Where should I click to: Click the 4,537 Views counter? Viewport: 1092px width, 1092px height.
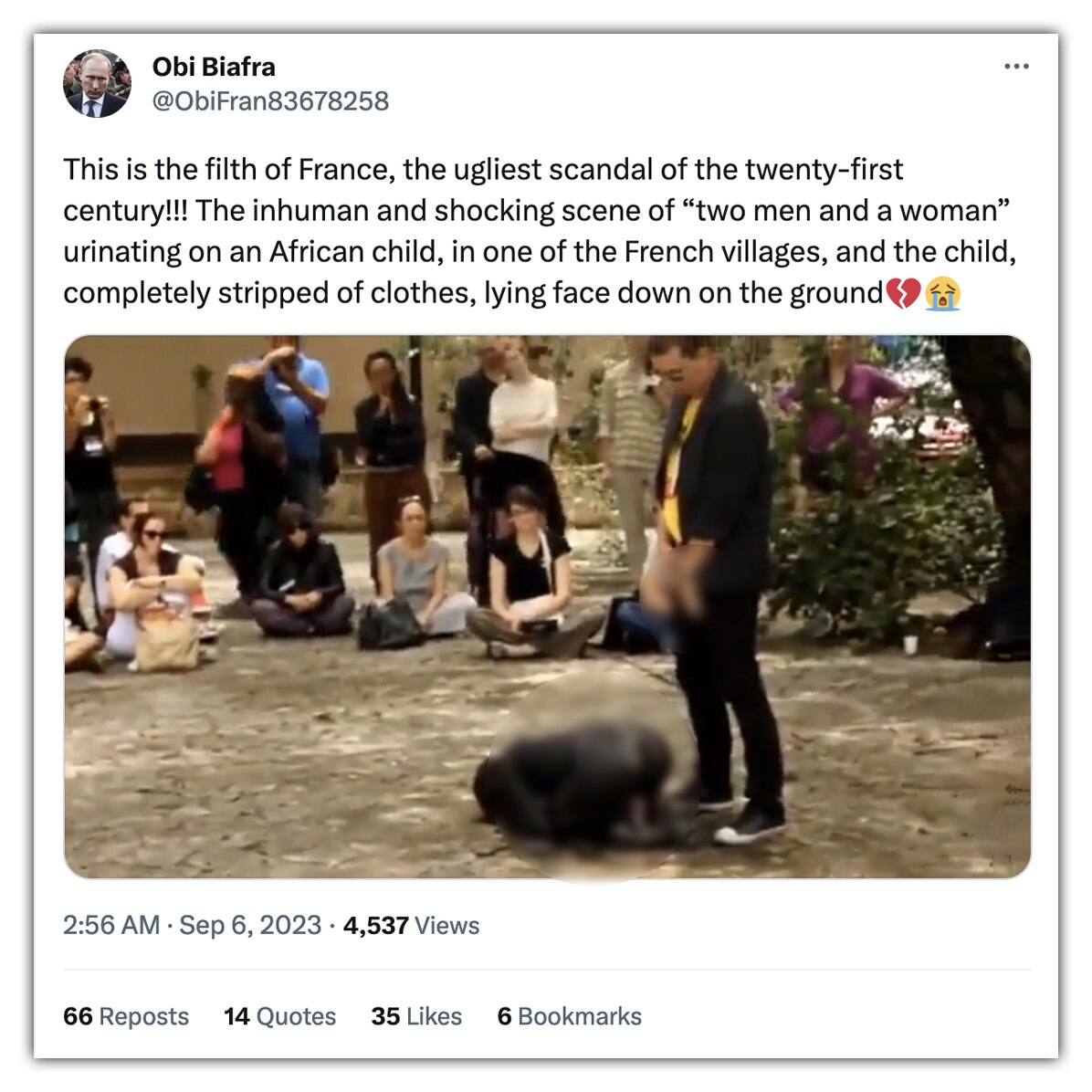pyautogui.click(x=411, y=926)
